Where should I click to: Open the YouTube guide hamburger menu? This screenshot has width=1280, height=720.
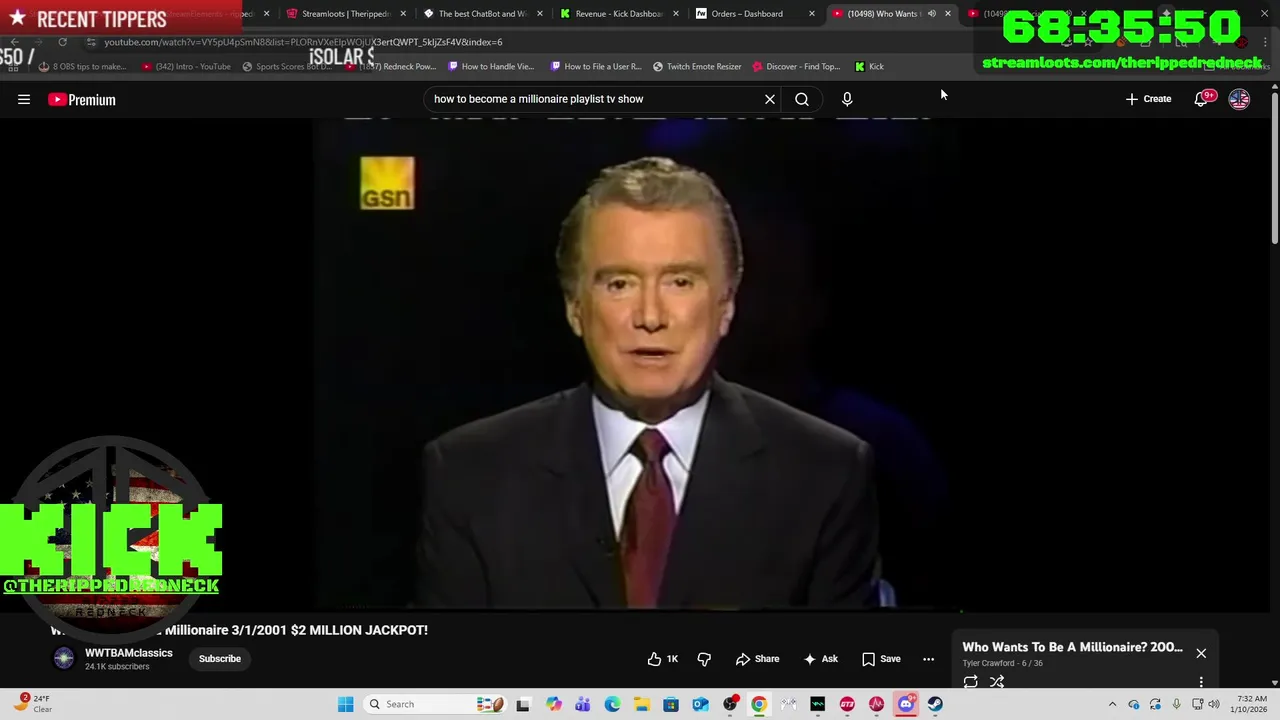click(24, 99)
